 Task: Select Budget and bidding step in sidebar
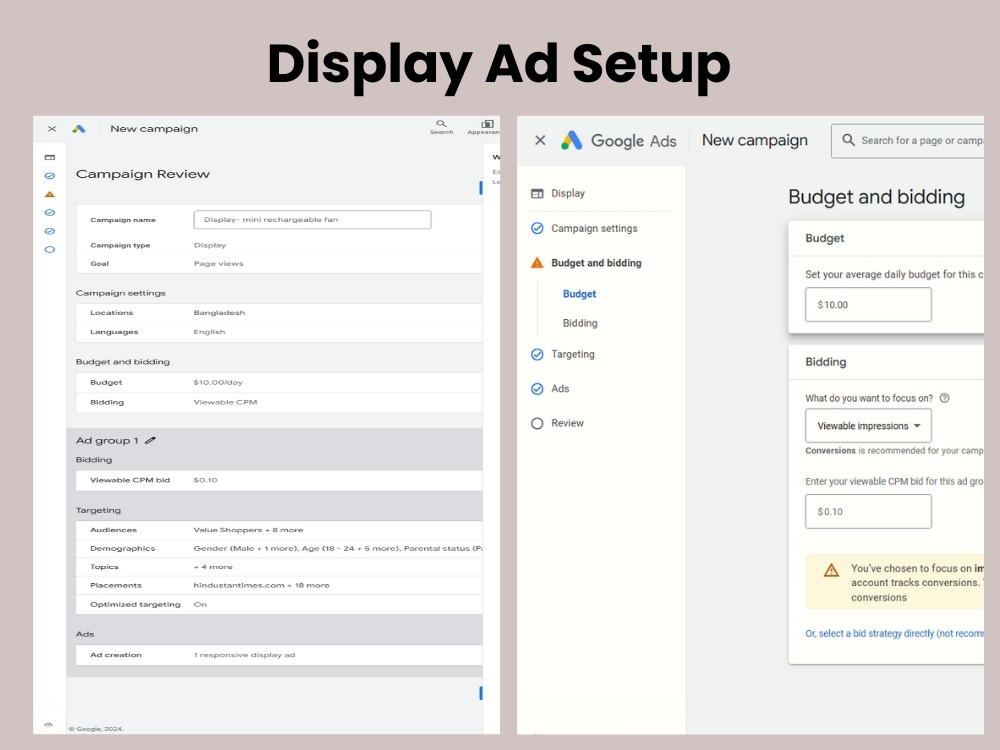coord(596,263)
